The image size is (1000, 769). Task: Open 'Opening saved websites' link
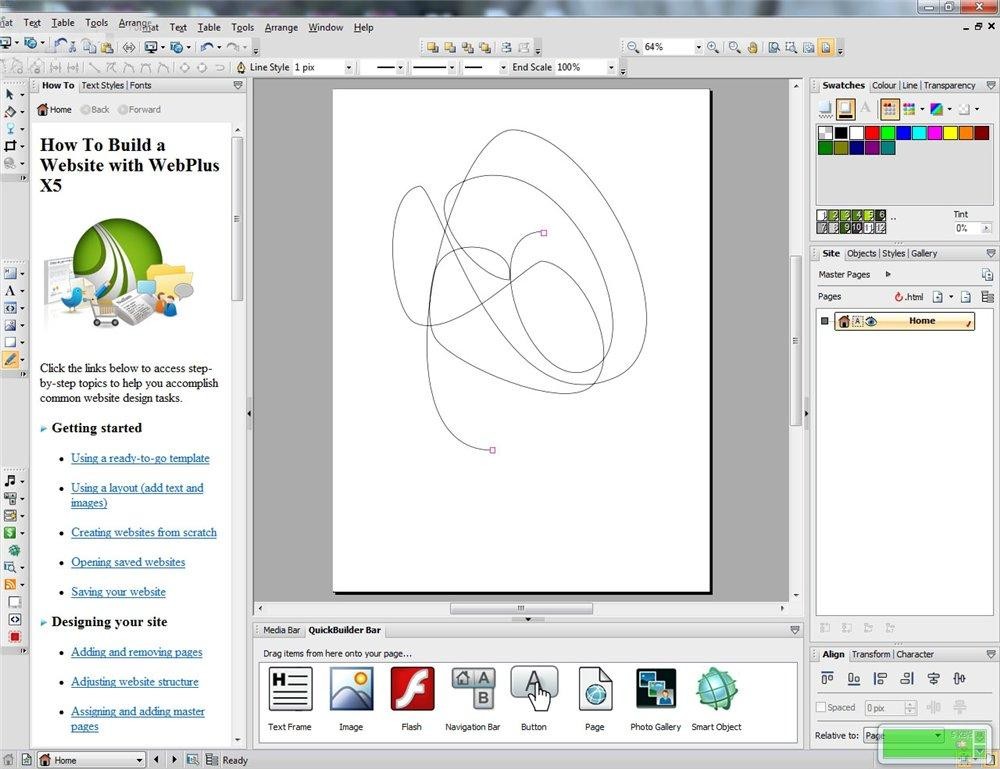[x=128, y=562]
